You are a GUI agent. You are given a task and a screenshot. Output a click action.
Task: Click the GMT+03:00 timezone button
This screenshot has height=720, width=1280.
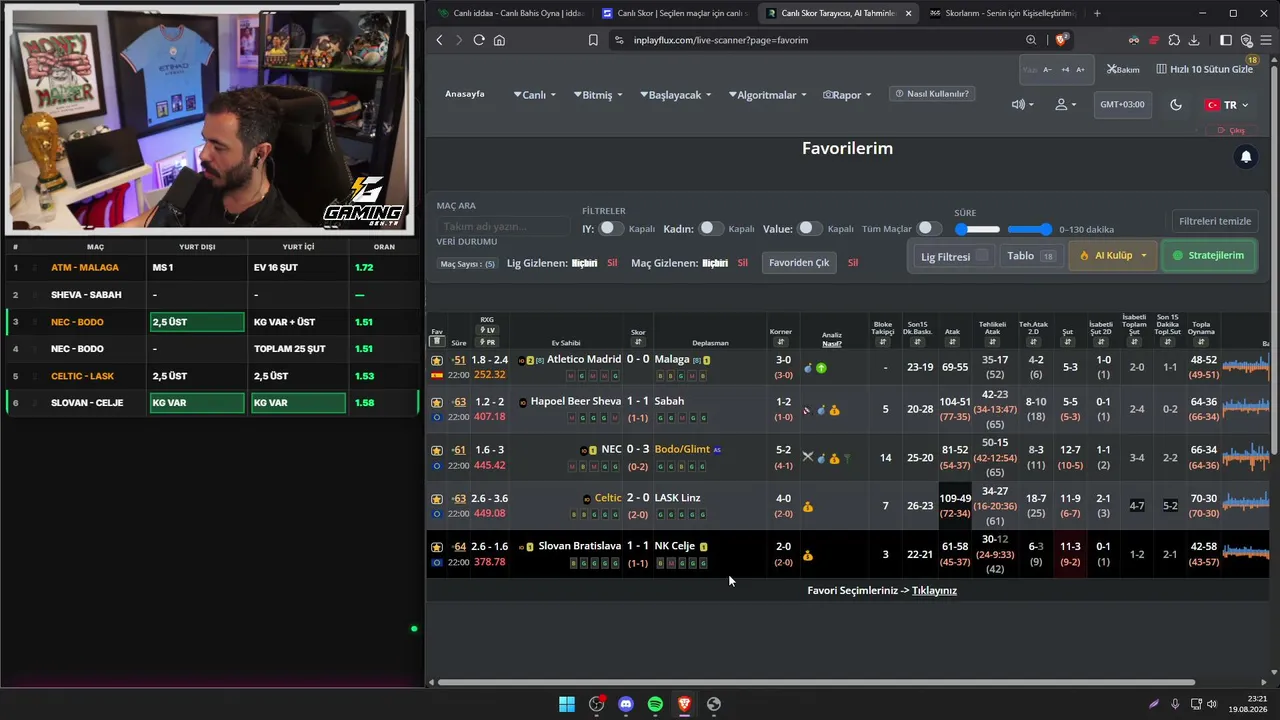1122,105
